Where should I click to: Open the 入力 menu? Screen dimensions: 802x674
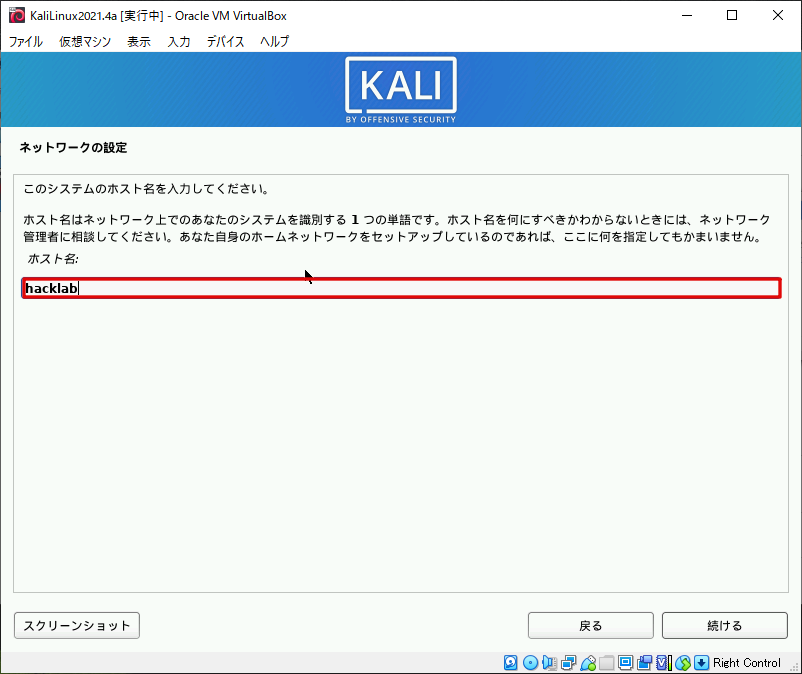point(179,41)
